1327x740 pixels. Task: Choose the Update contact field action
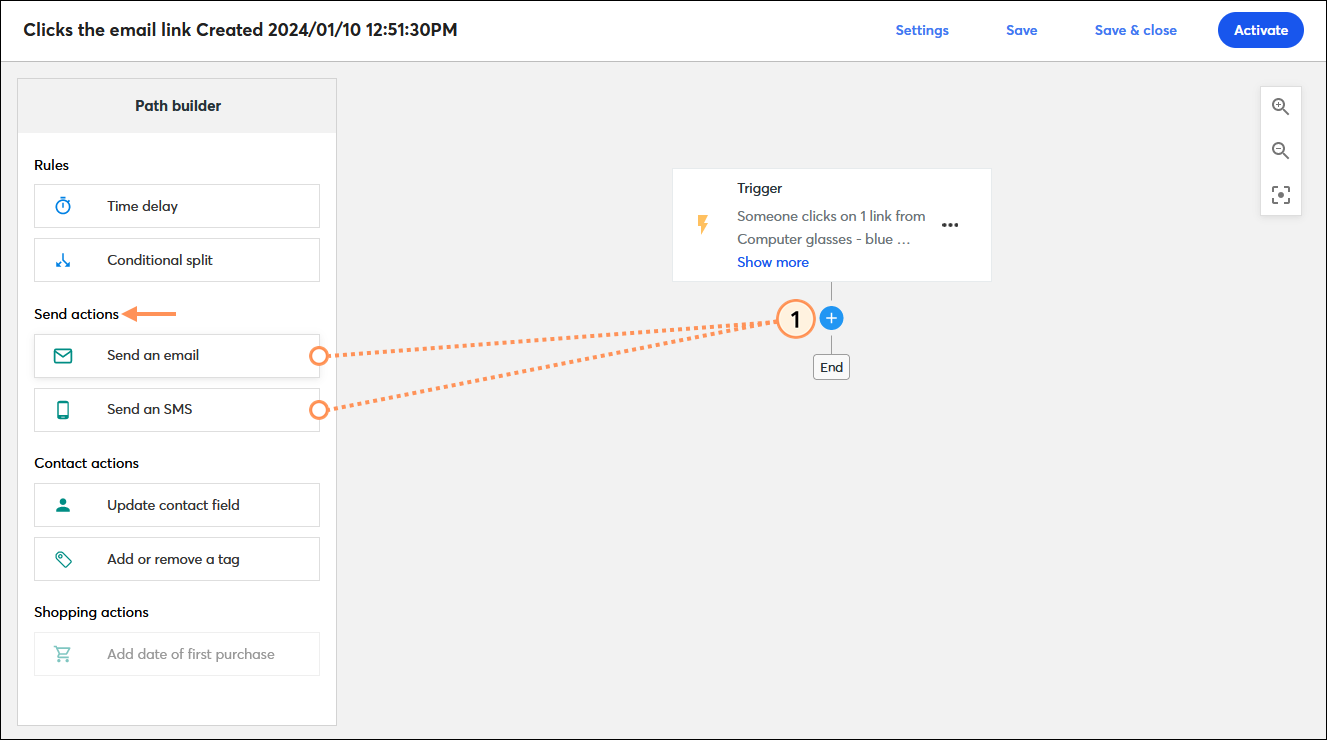(x=177, y=505)
